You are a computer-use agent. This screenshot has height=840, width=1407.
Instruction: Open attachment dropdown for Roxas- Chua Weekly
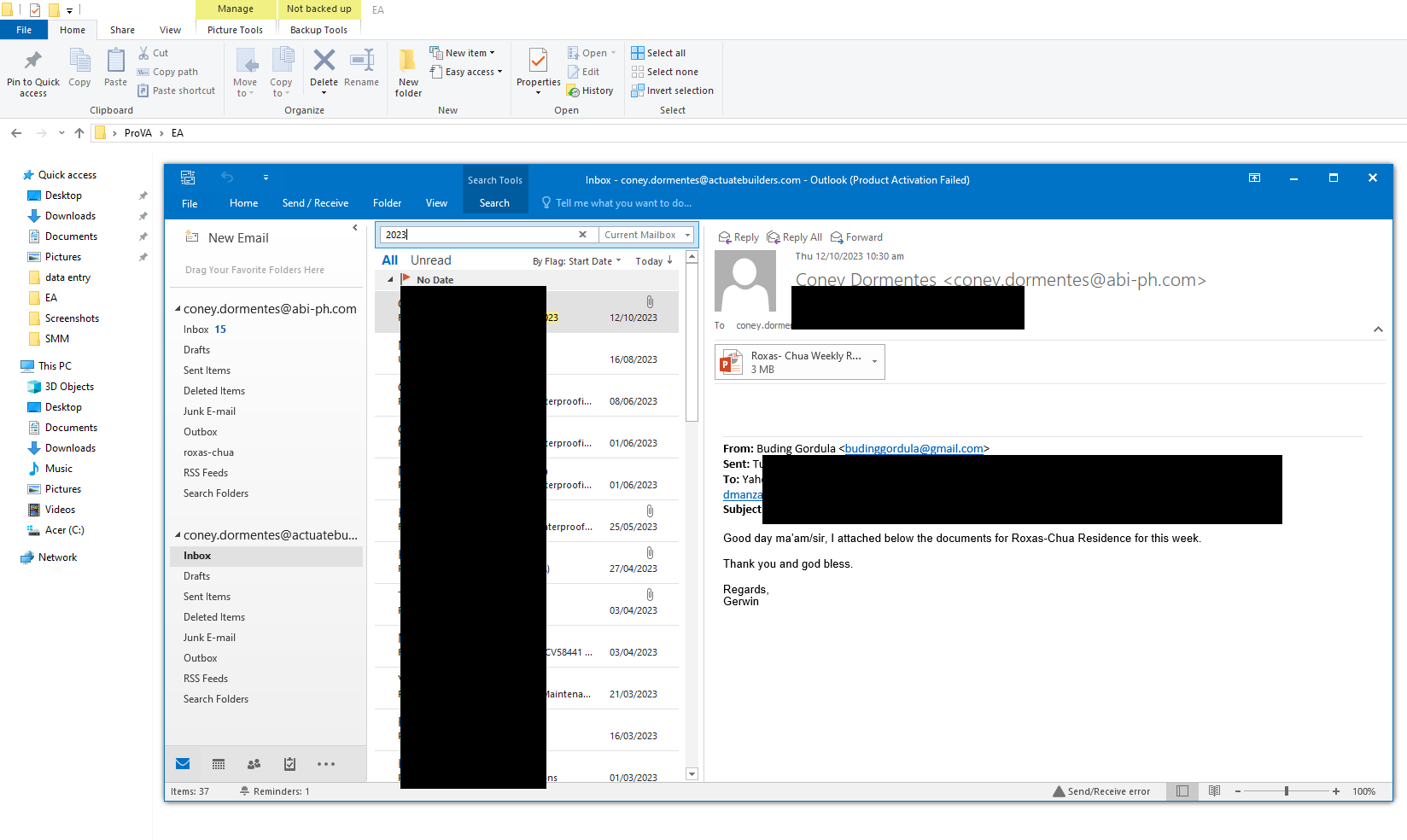coord(874,362)
